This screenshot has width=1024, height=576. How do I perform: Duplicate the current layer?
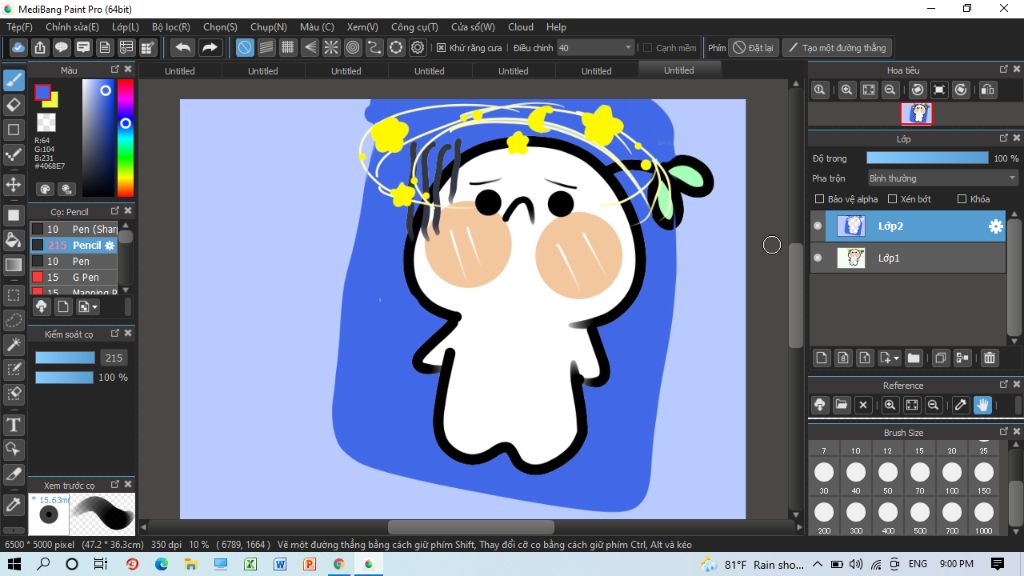[940, 358]
